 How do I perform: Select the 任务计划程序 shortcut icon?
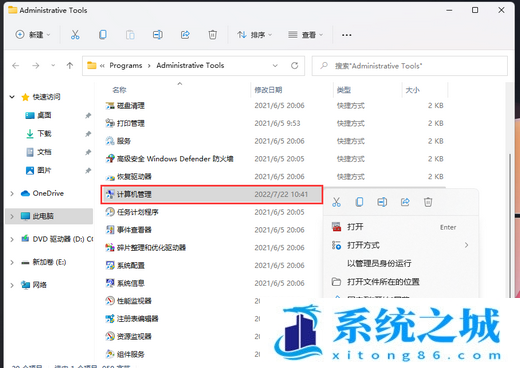click(110, 212)
